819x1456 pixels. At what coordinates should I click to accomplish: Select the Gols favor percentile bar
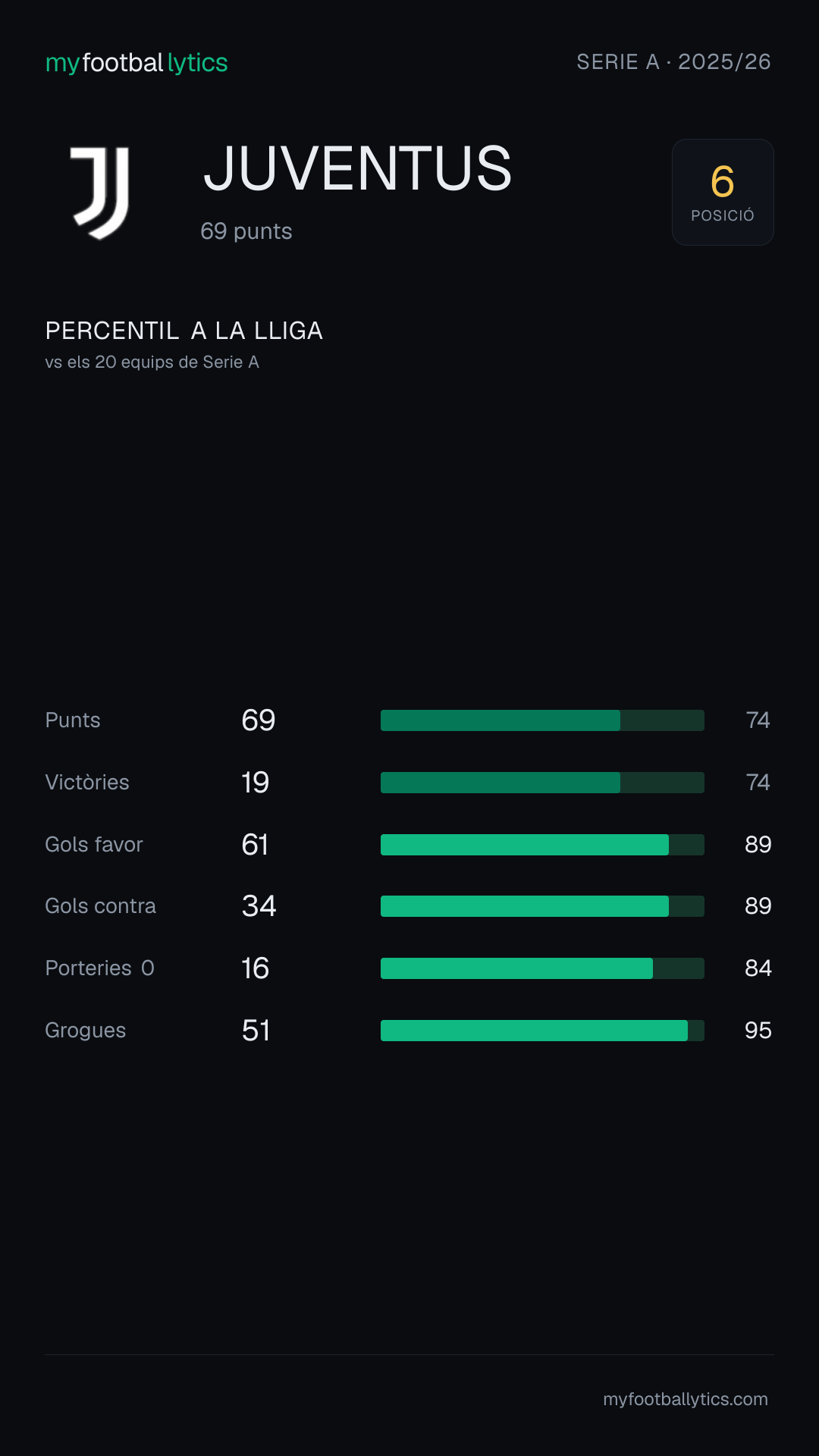coord(542,845)
